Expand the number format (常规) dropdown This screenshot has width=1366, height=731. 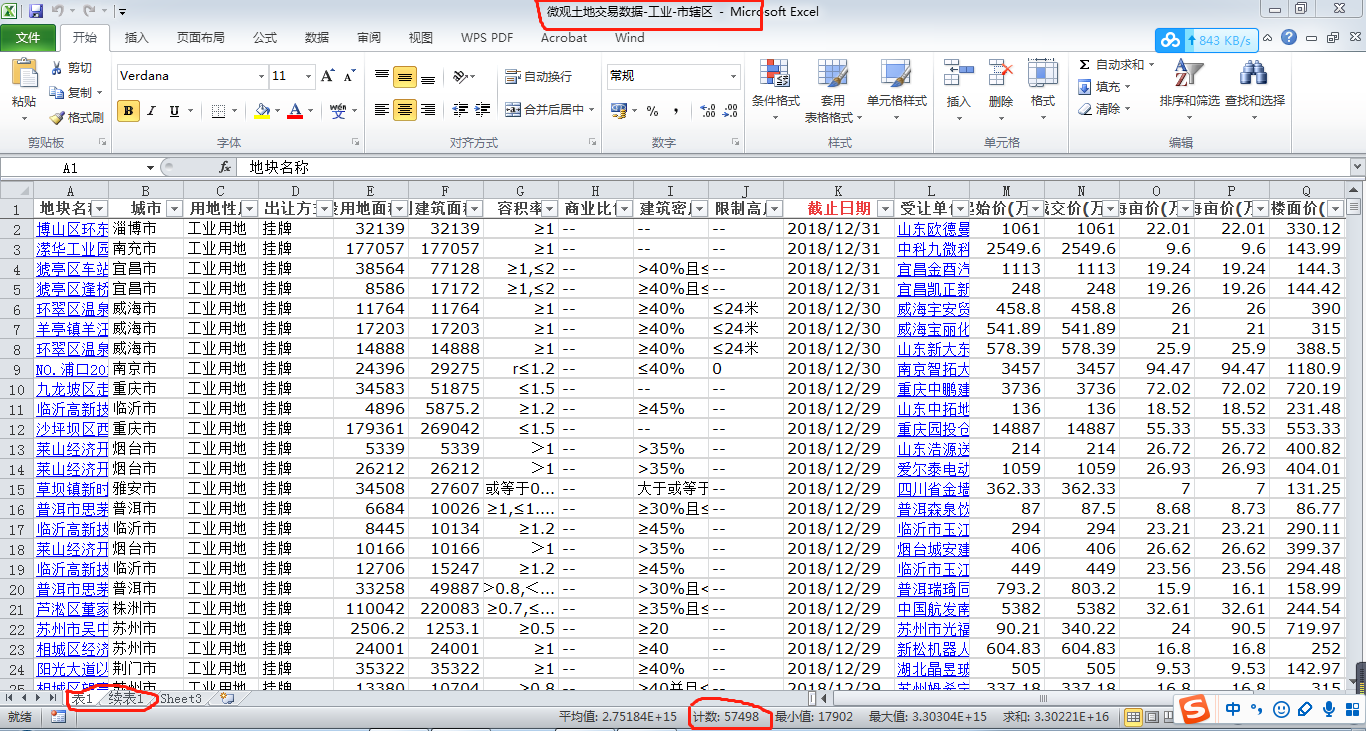(x=733, y=77)
